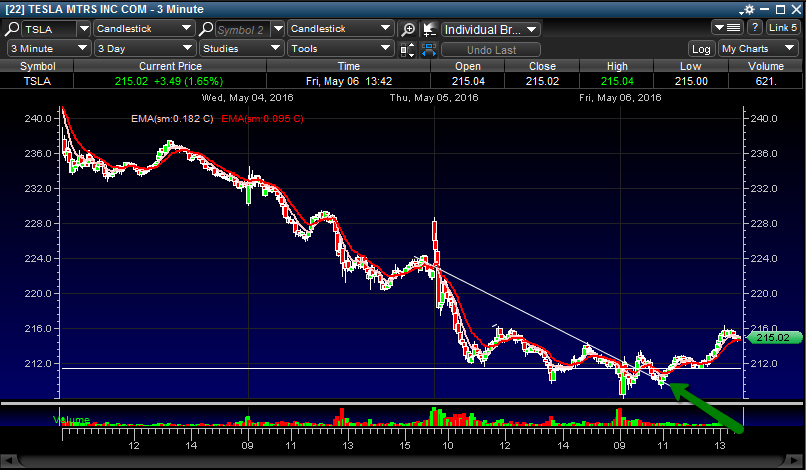Click the chart pointer icon left of Individual Br...
Viewport: 806px width, 470px height.
pos(429,29)
